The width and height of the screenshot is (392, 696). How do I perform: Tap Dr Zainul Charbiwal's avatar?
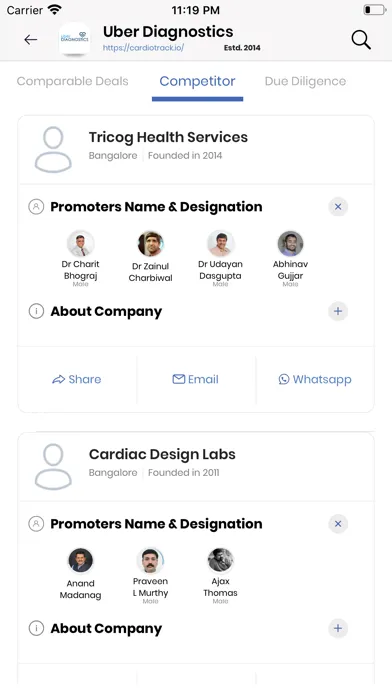click(150, 244)
